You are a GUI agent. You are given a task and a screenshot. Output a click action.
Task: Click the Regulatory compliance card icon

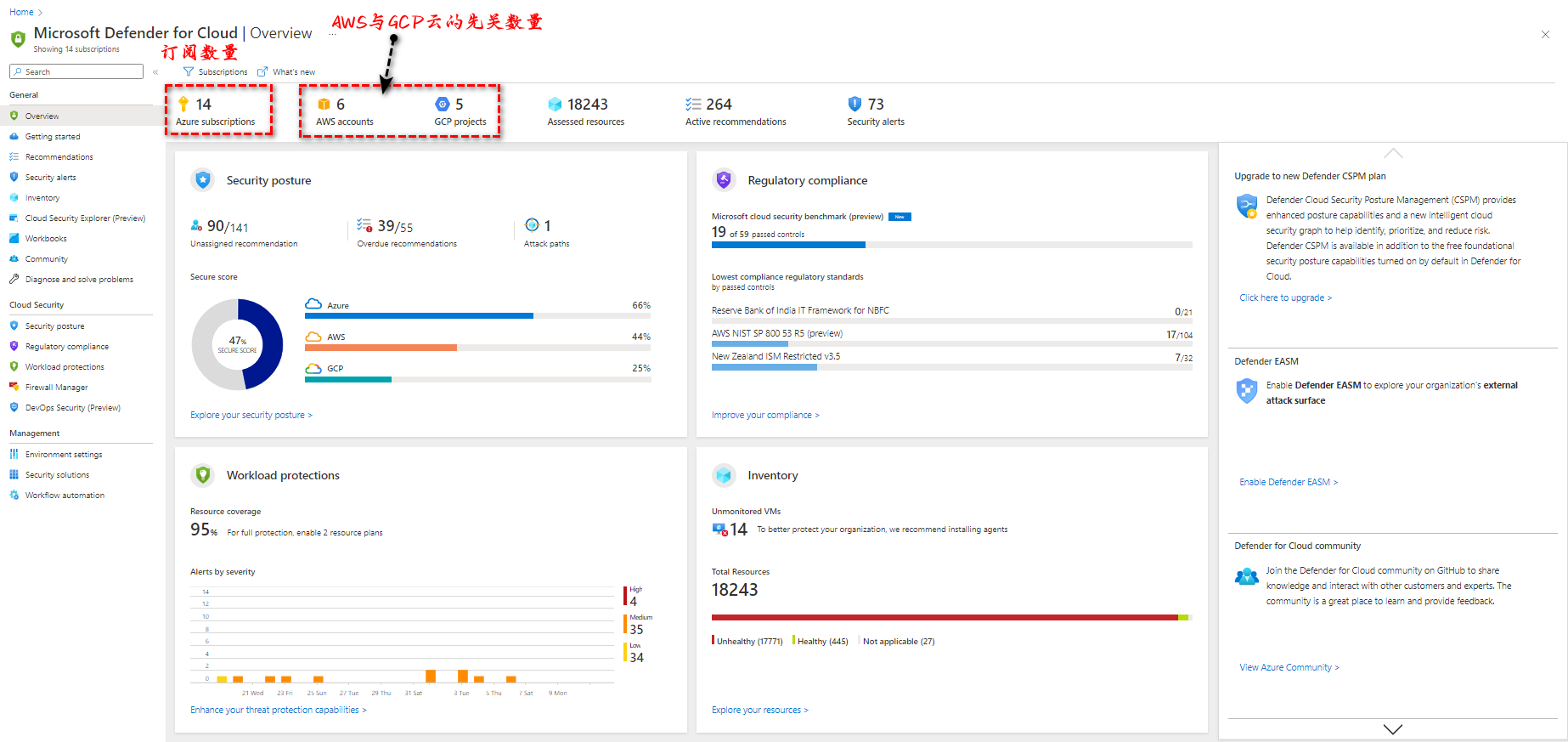click(x=724, y=180)
